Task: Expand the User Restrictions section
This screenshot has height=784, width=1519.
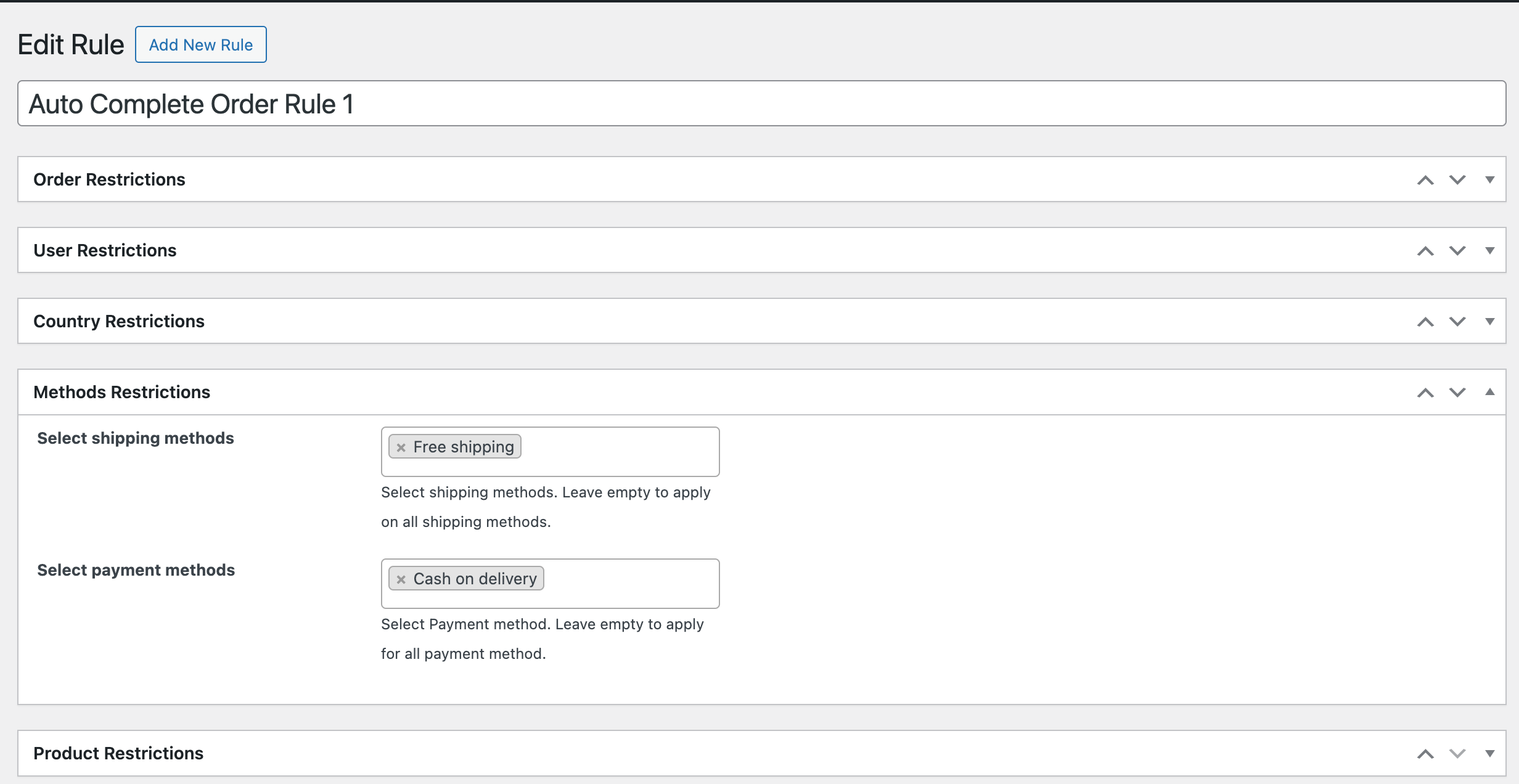Action: 1491,250
